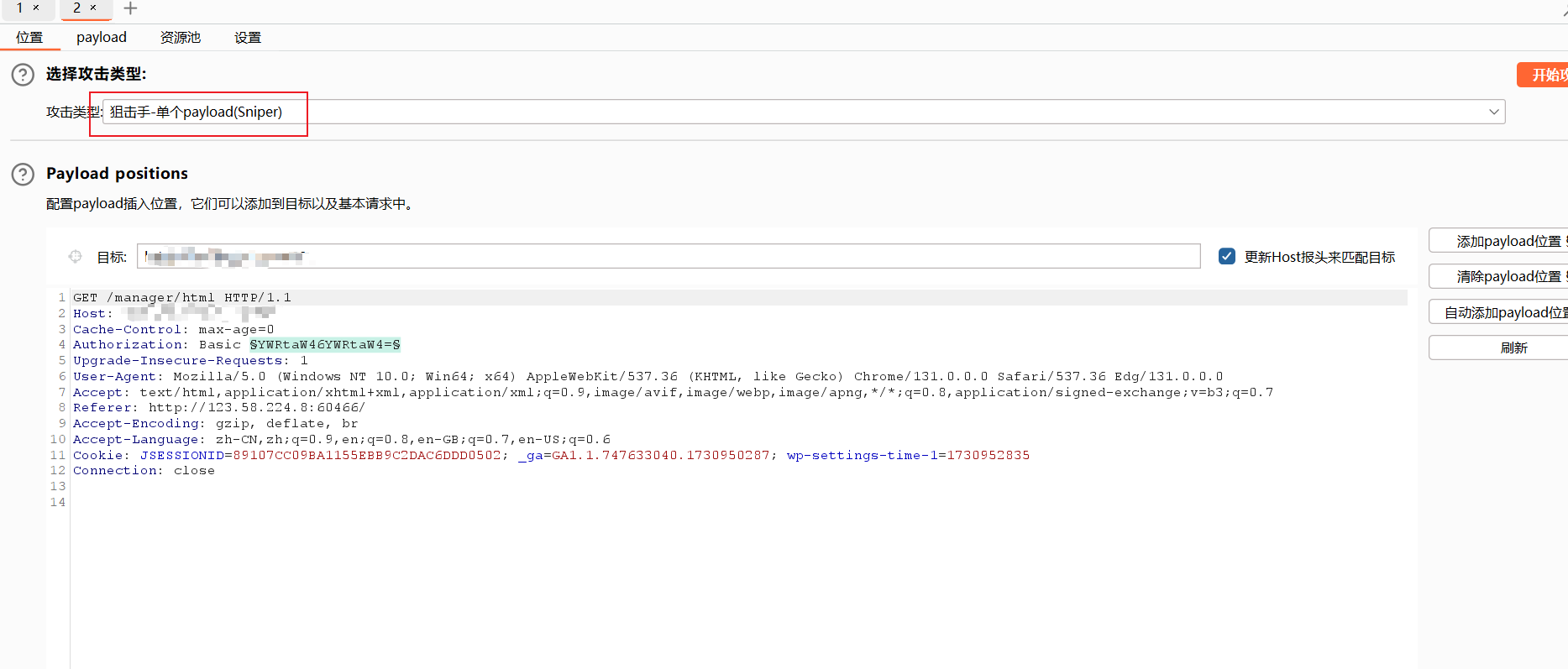Switch to the 资源池 tab
1568x669 pixels.
(x=181, y=38)
